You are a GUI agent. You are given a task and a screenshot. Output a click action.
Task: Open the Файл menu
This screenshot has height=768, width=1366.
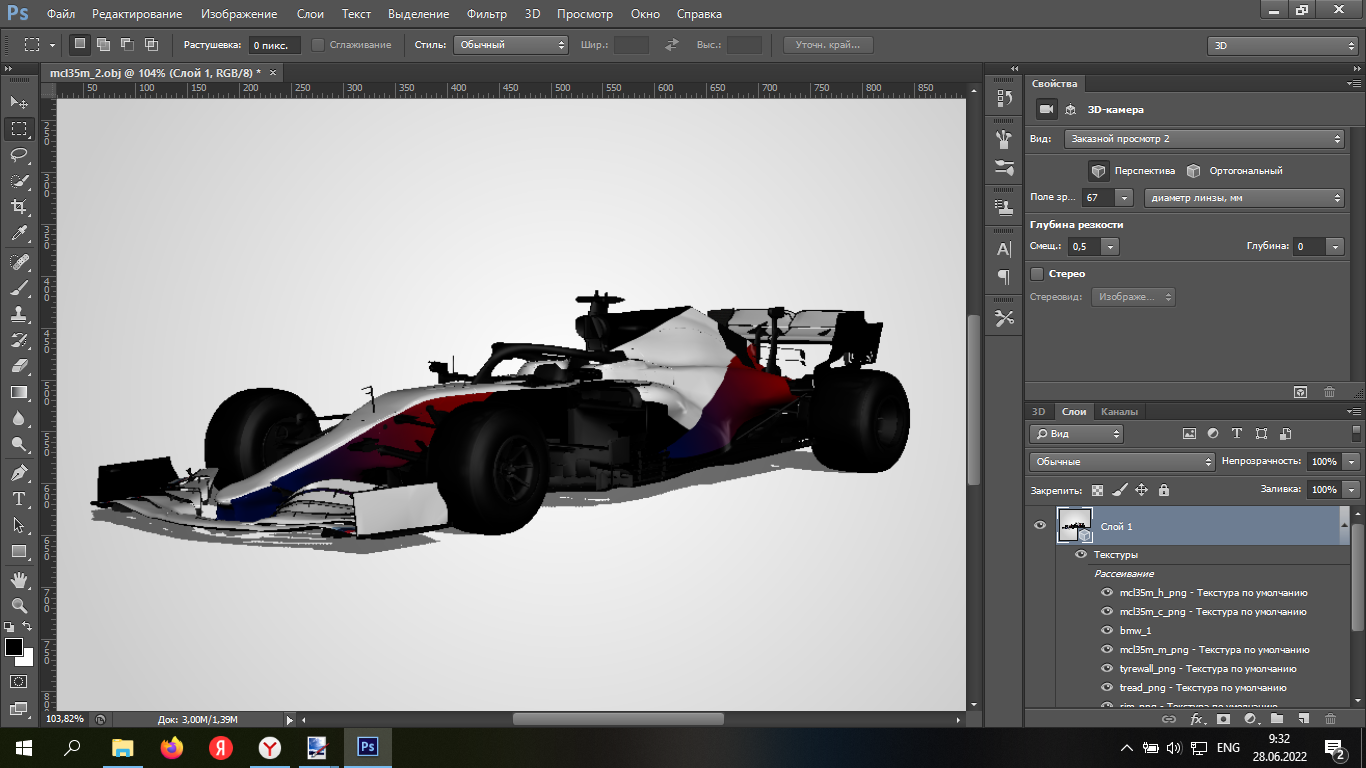coord(61,14)
